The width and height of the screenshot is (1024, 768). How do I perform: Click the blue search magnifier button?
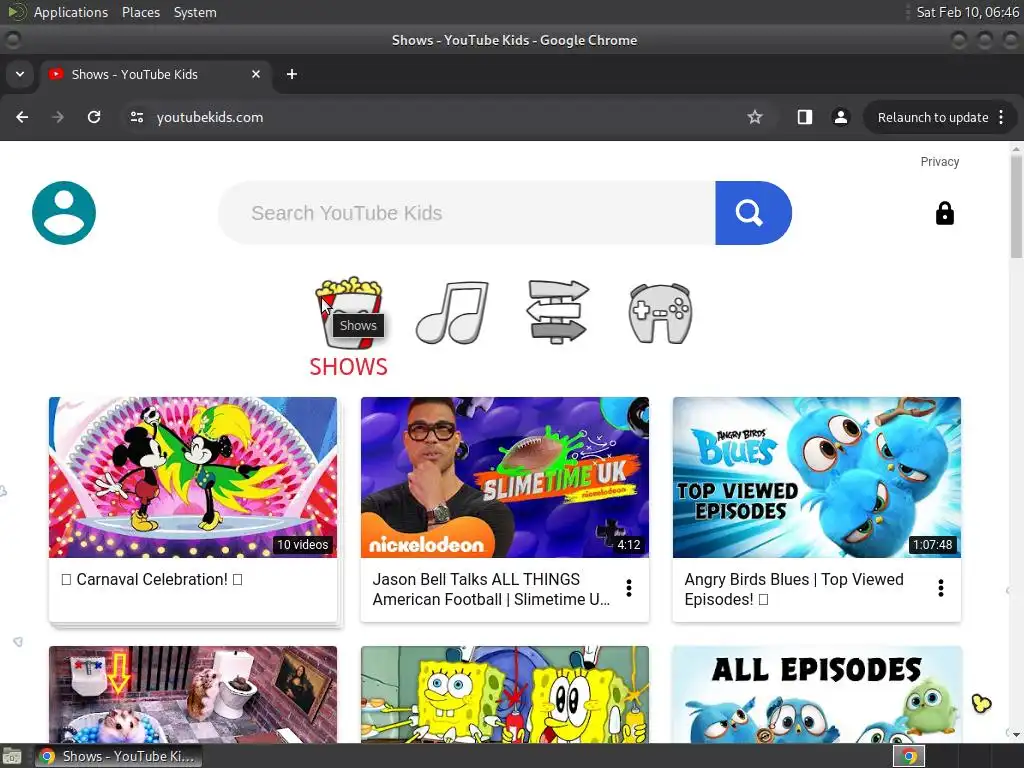point(753,213)
